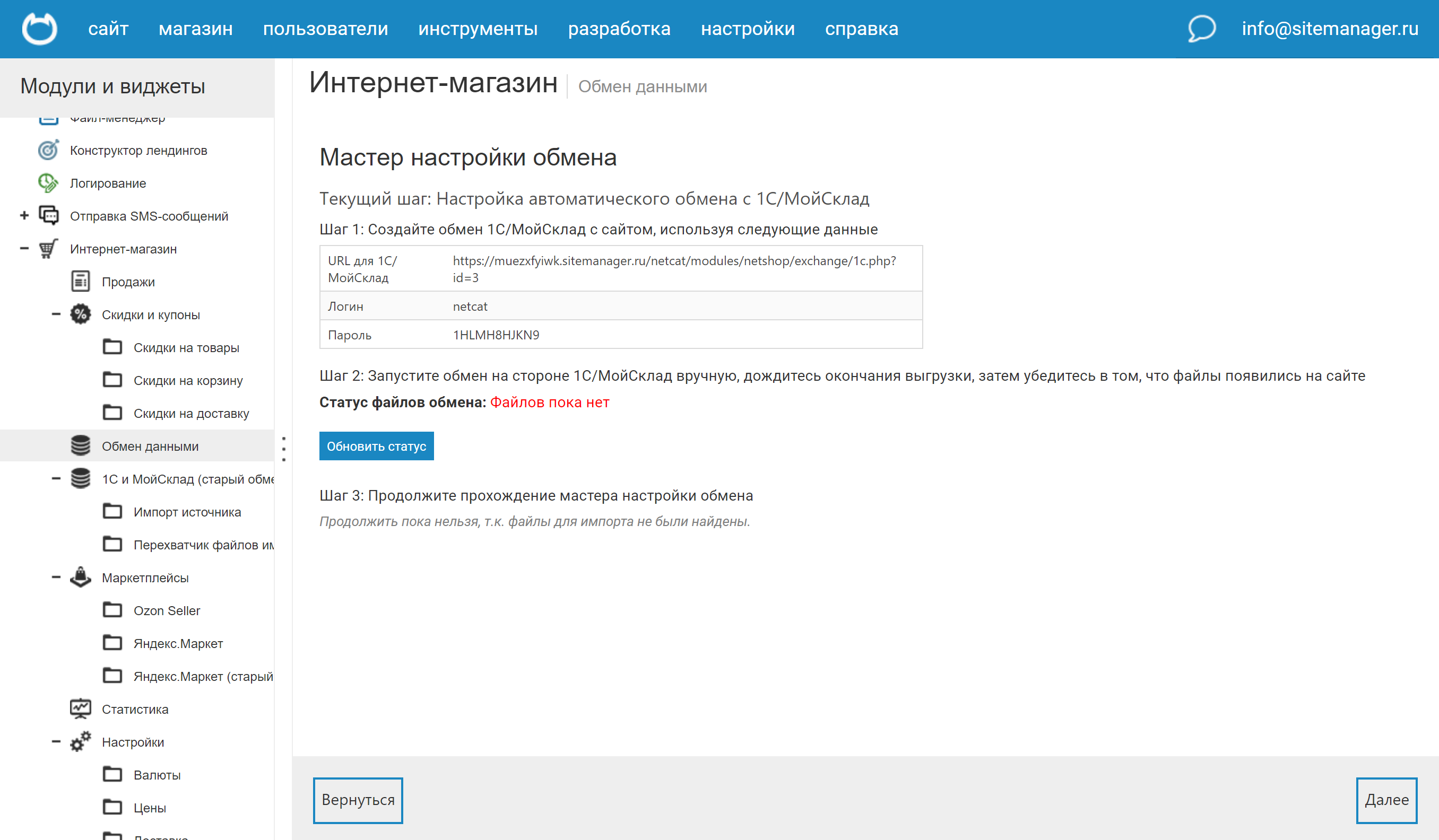Select the Обмен данными database icon
Screen dimensions: 1439x840
click(80, 445)
